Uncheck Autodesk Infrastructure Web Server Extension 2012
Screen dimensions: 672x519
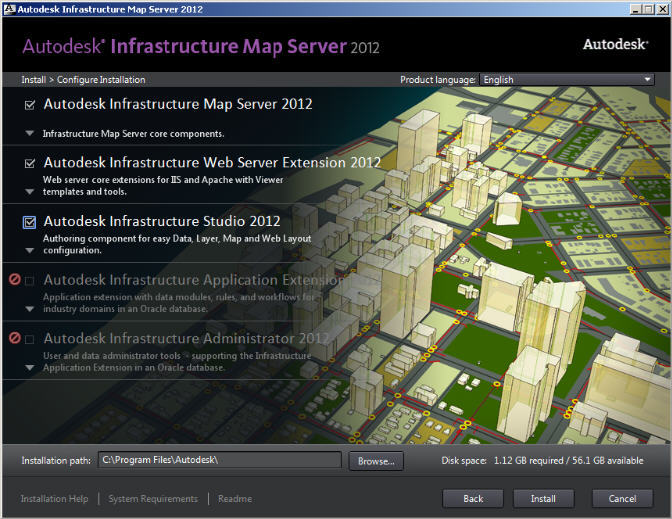coord(30,163)
